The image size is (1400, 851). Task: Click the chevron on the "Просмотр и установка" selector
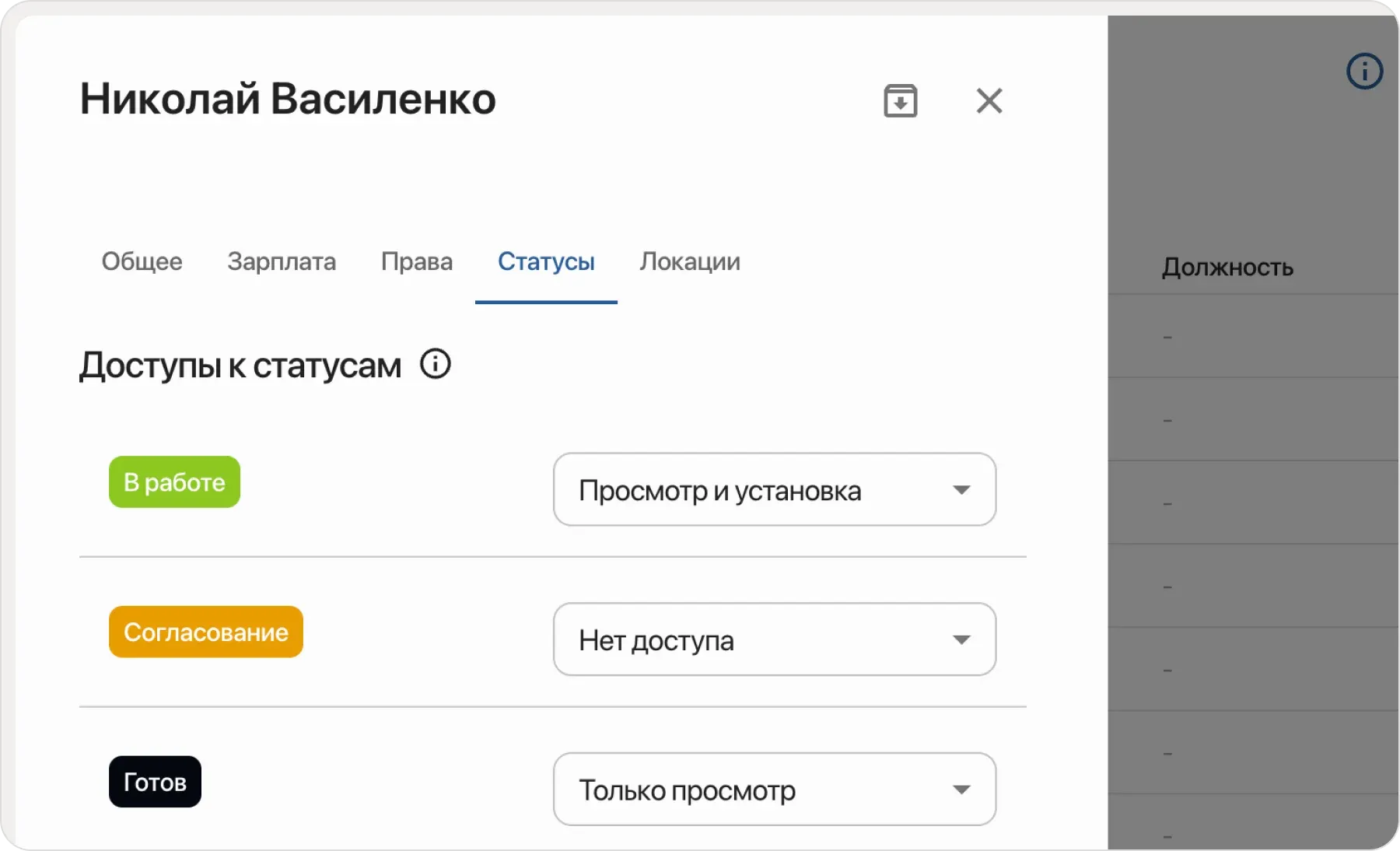coord(963,490)
